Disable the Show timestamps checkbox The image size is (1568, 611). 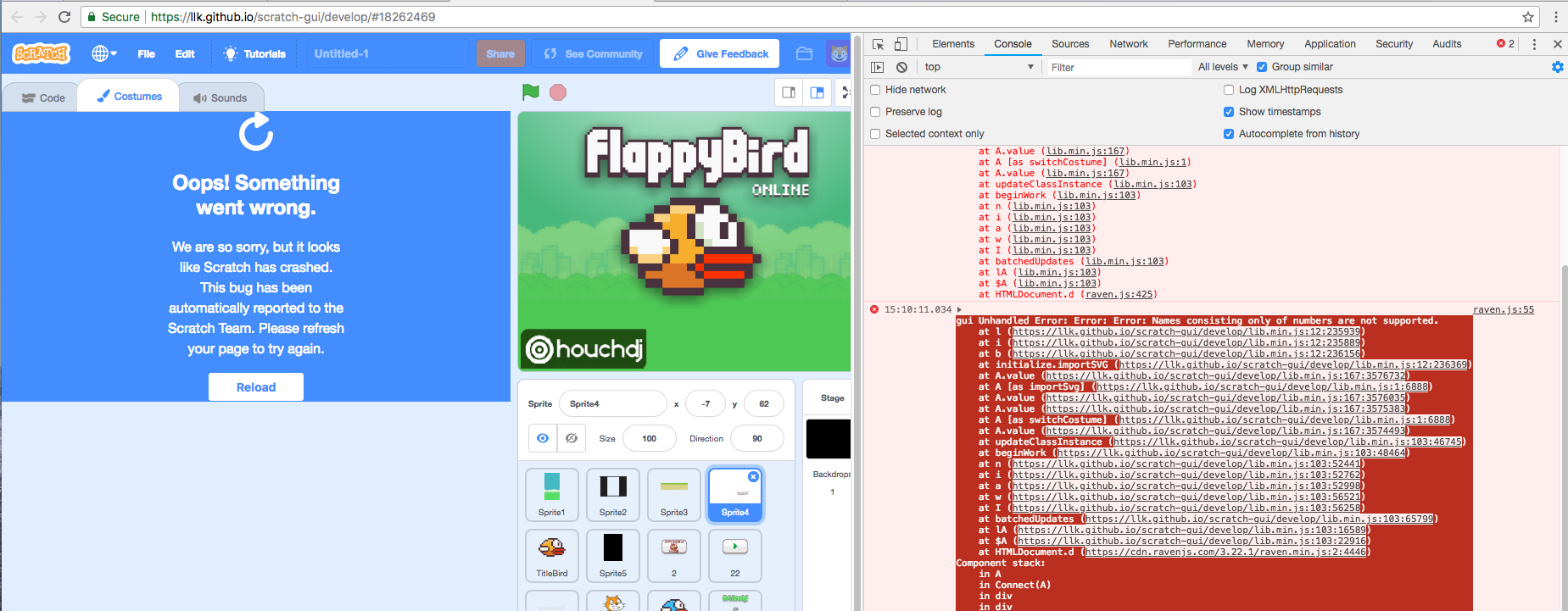pyautogui.click(x=1229, y=112)
